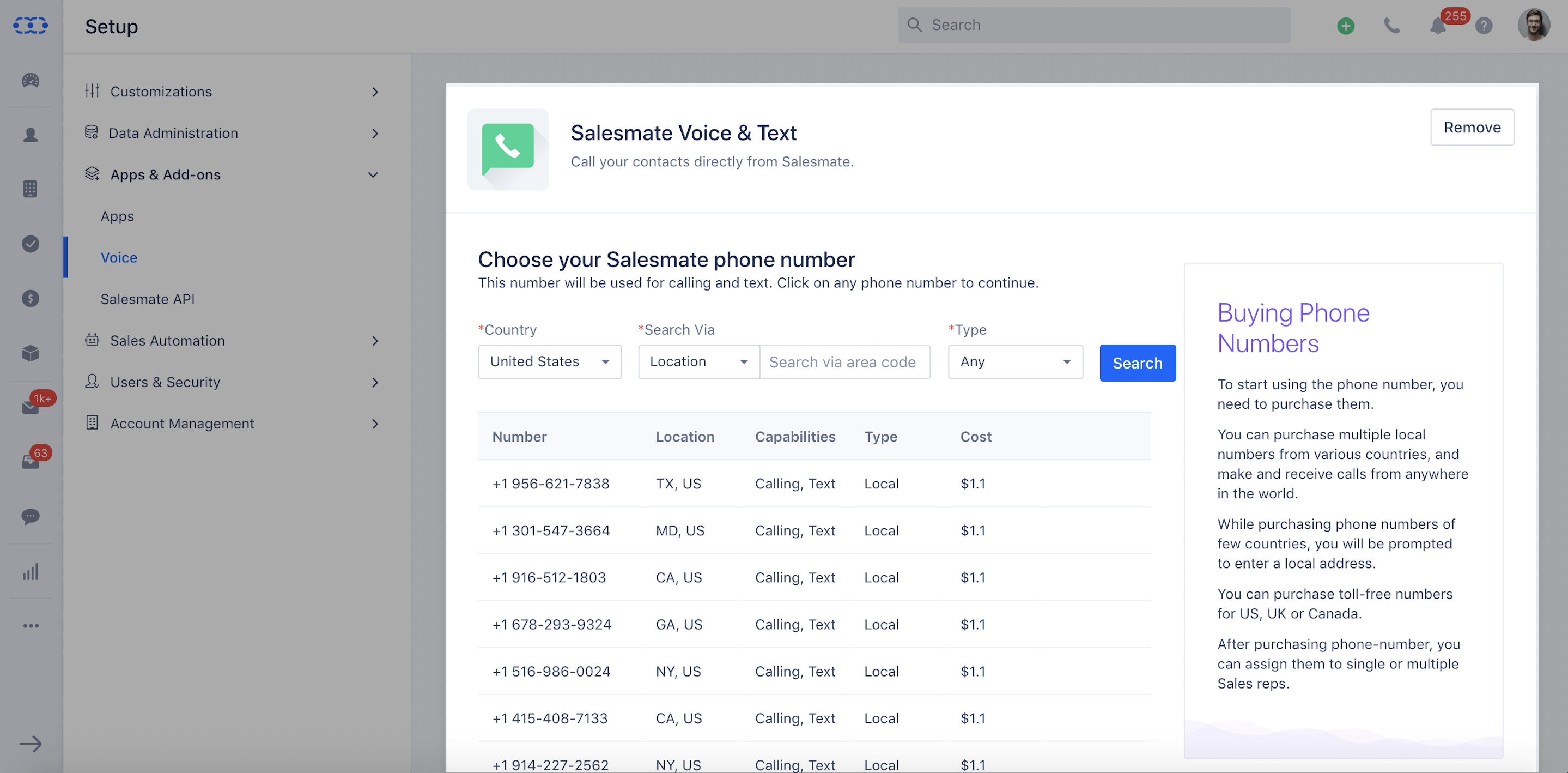Open the Search Via Location dropdown

(699, 362)
